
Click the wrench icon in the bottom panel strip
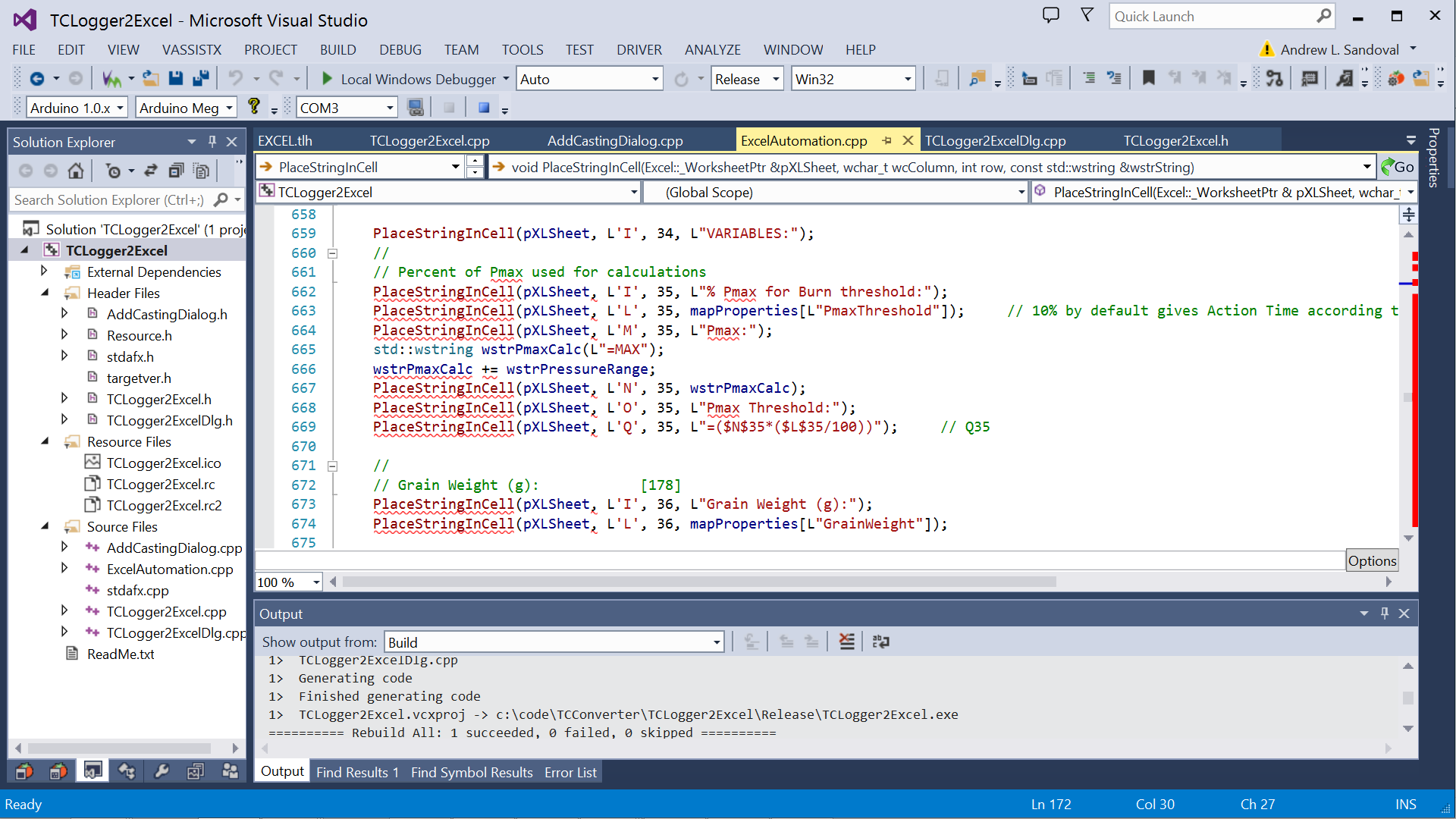click(162, 771)
